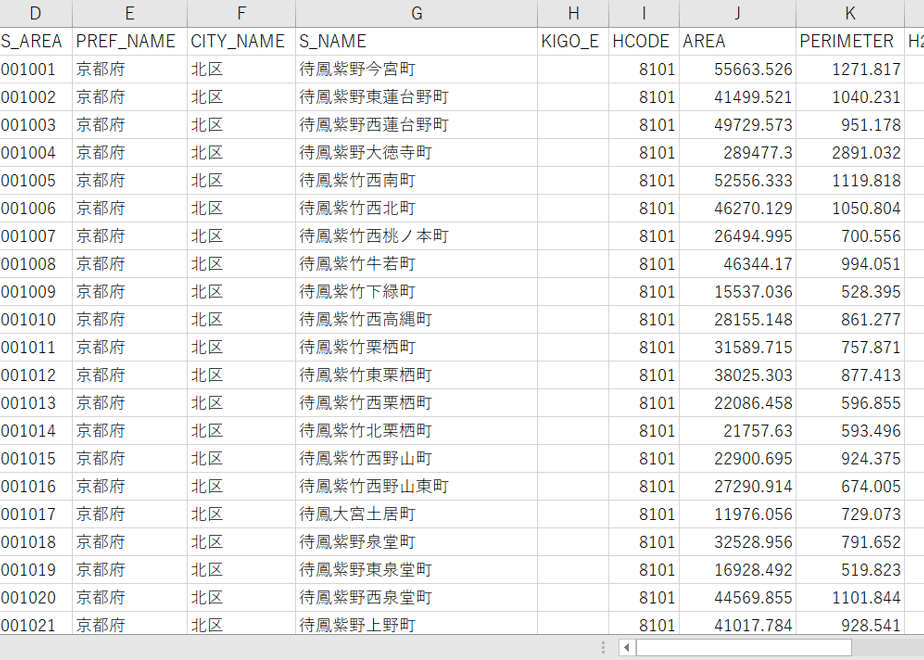Select column D header

tap(35, 13)
